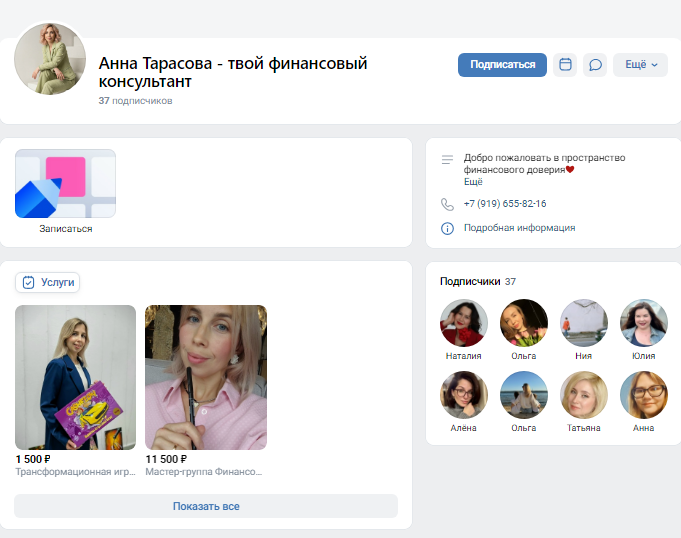Open the Подписчики 37 header
The image size is (681, 538).
(x=478, y=281)
